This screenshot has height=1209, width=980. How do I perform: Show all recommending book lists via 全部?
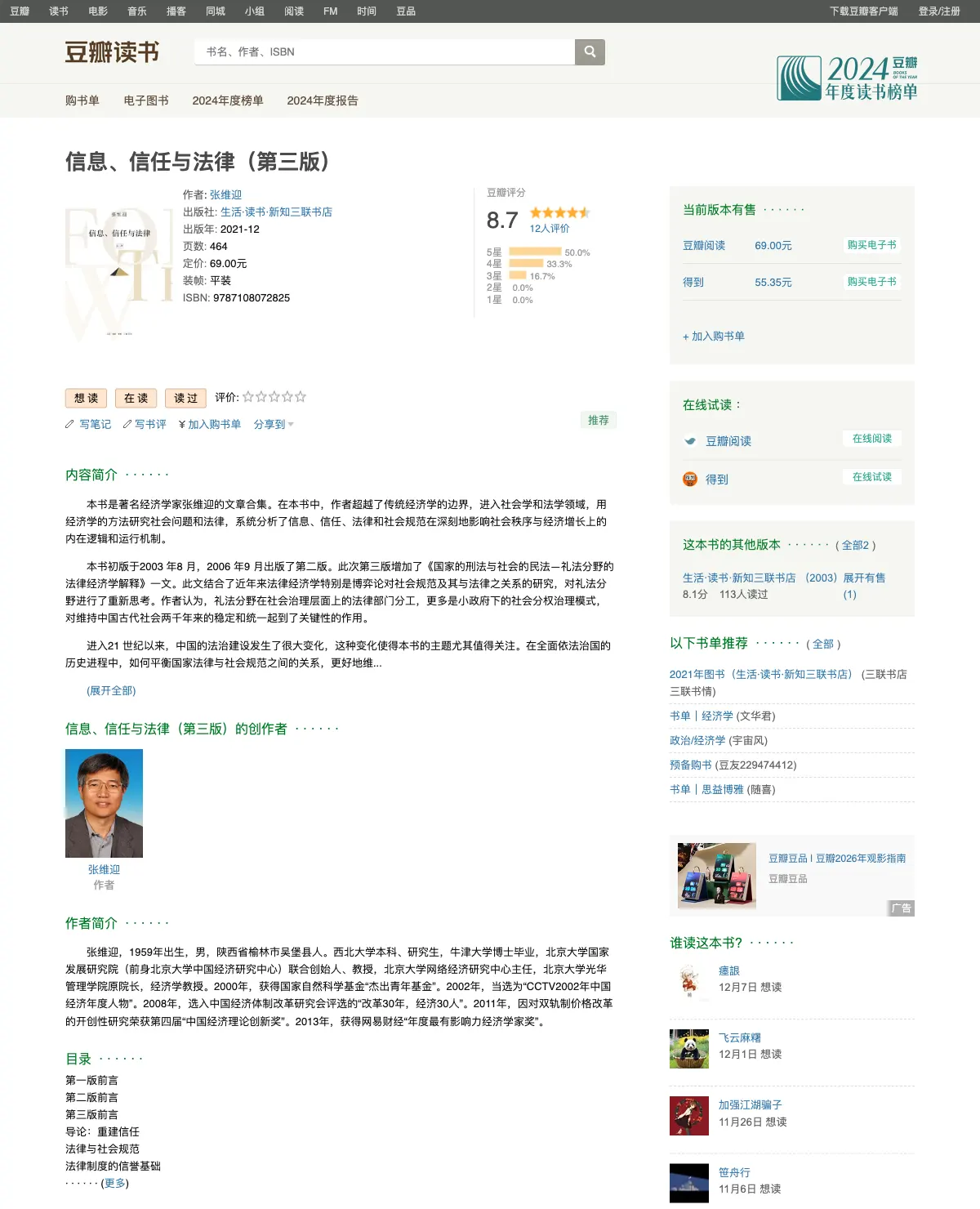(823, 644)
